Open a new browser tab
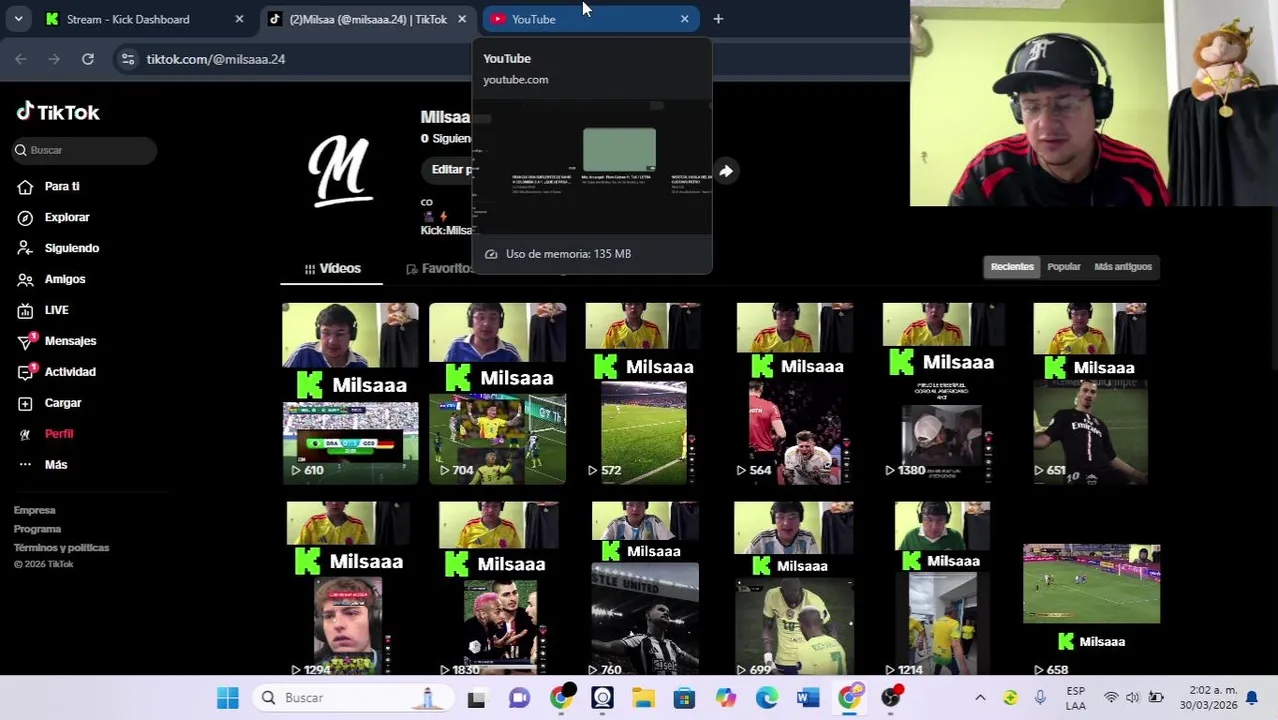The width and height of the screenshot is (1278, 720). (718, 19)
